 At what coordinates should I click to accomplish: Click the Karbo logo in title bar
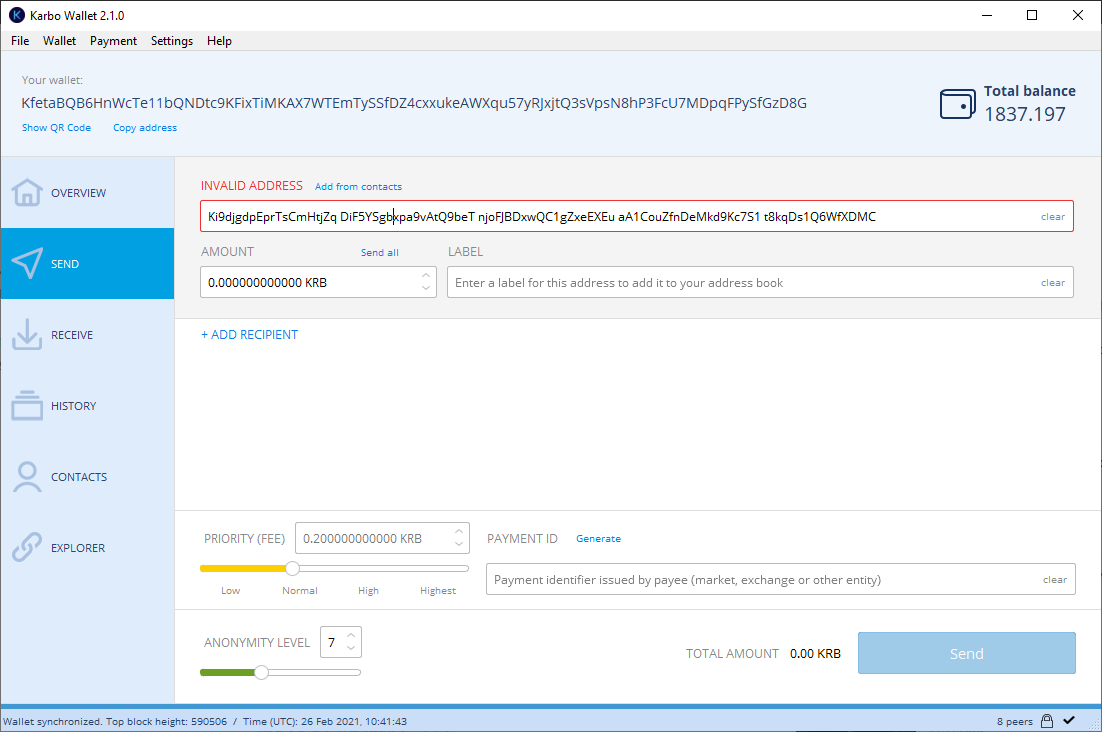click(x=16, y=15)
